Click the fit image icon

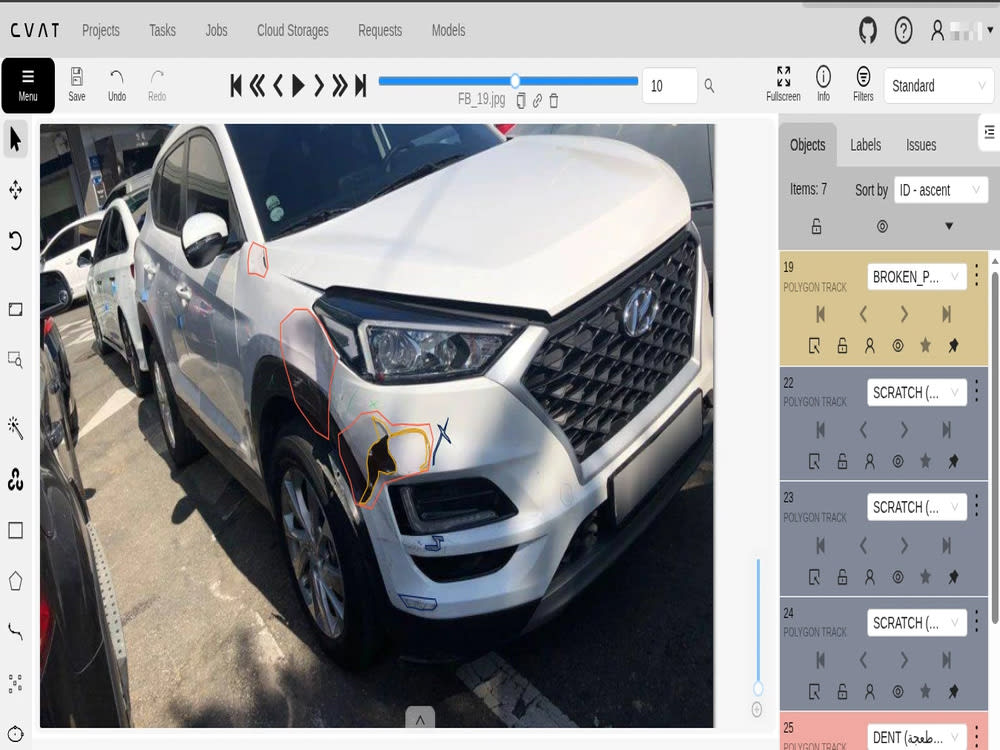15,310
